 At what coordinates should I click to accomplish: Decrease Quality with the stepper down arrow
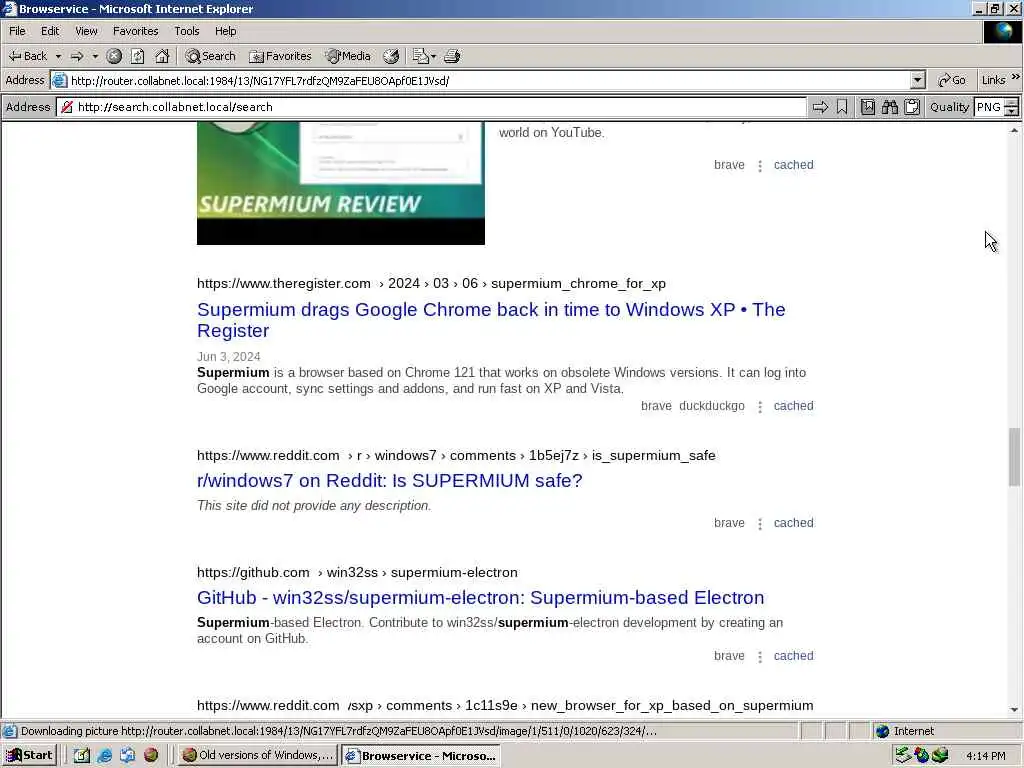click(1012, 112)
